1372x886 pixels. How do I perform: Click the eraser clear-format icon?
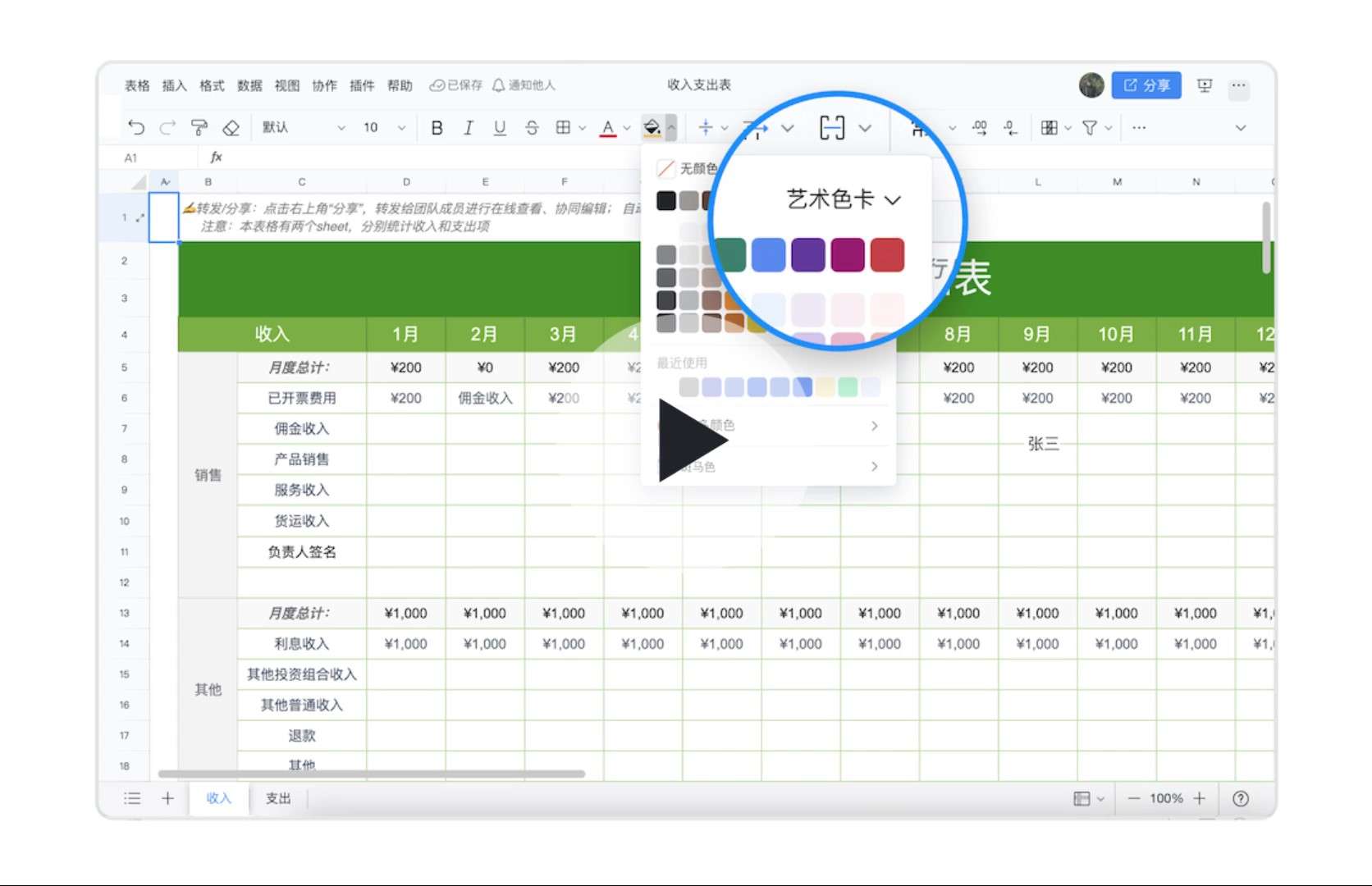click(x=231, y=127)
